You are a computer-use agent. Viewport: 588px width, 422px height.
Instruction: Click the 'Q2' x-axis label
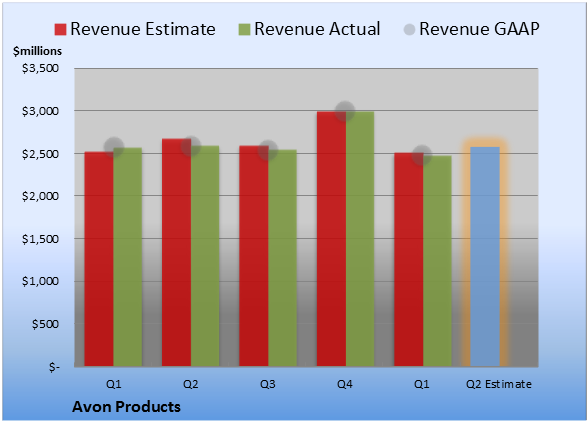click(x=190, y=384)
